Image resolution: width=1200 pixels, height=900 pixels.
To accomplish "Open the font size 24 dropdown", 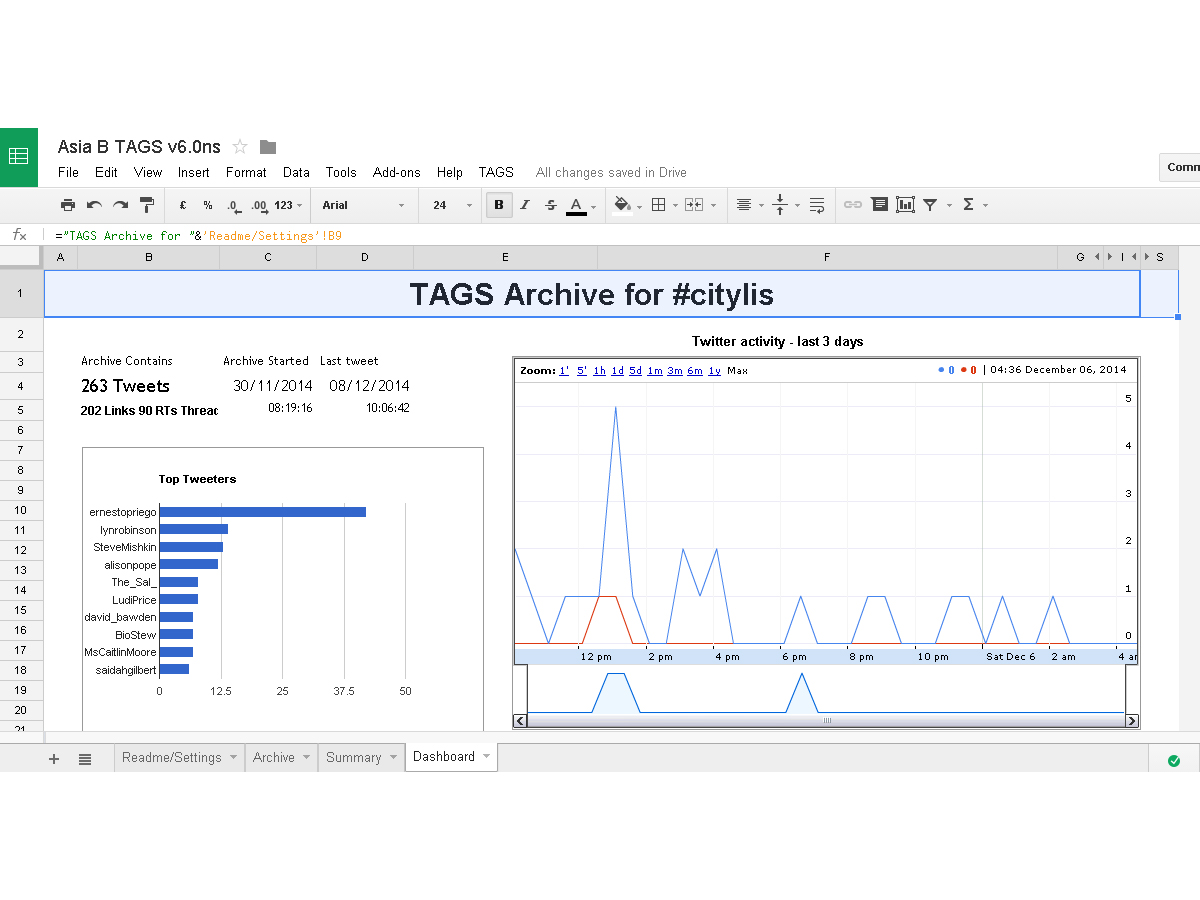I will [x=452, y=205].
